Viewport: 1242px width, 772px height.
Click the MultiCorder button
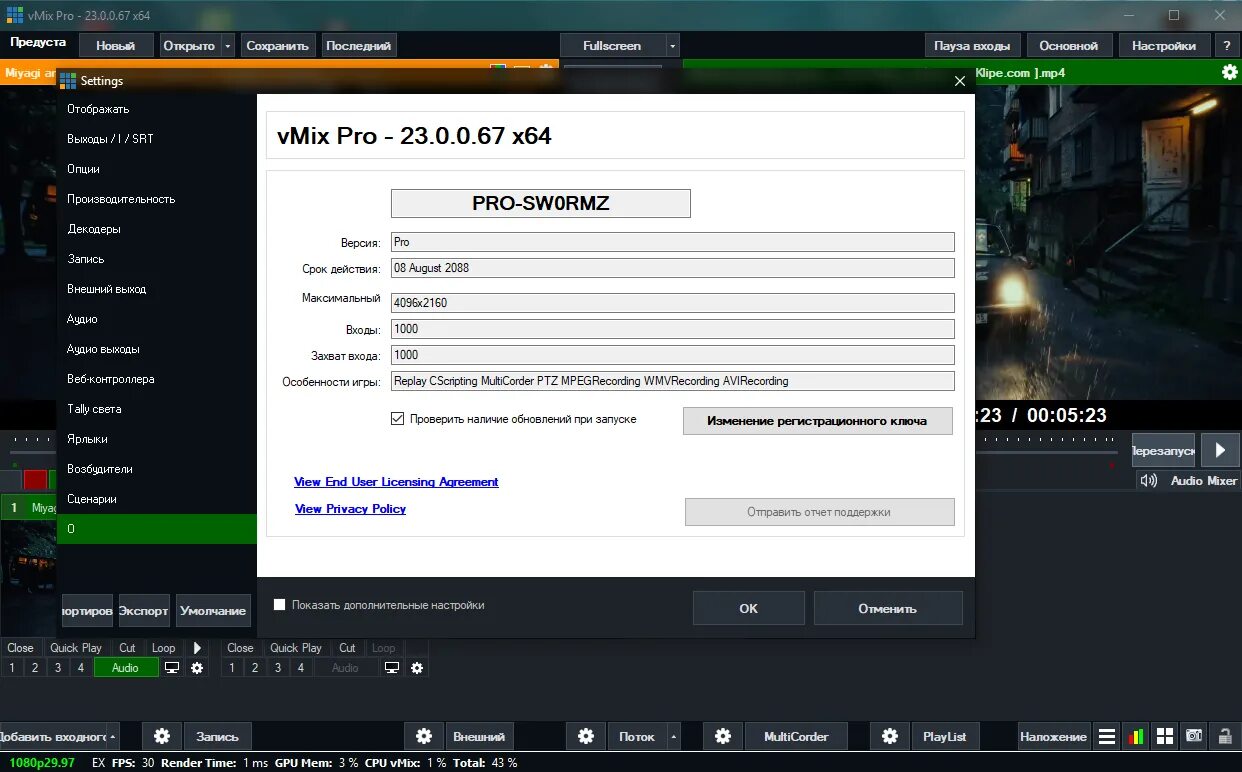click(x=796, y=736)
